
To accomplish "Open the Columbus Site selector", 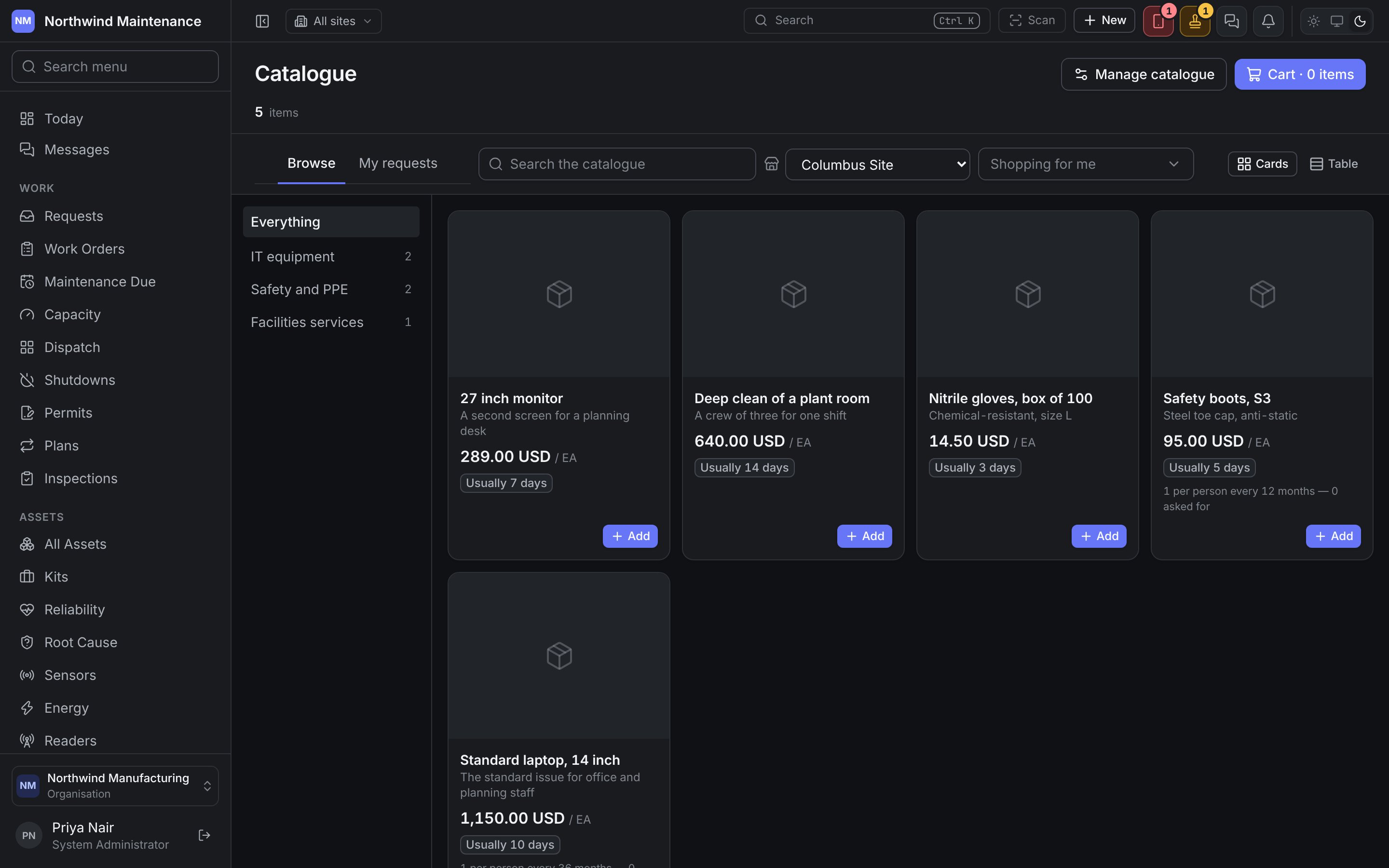I will [877, 165].
